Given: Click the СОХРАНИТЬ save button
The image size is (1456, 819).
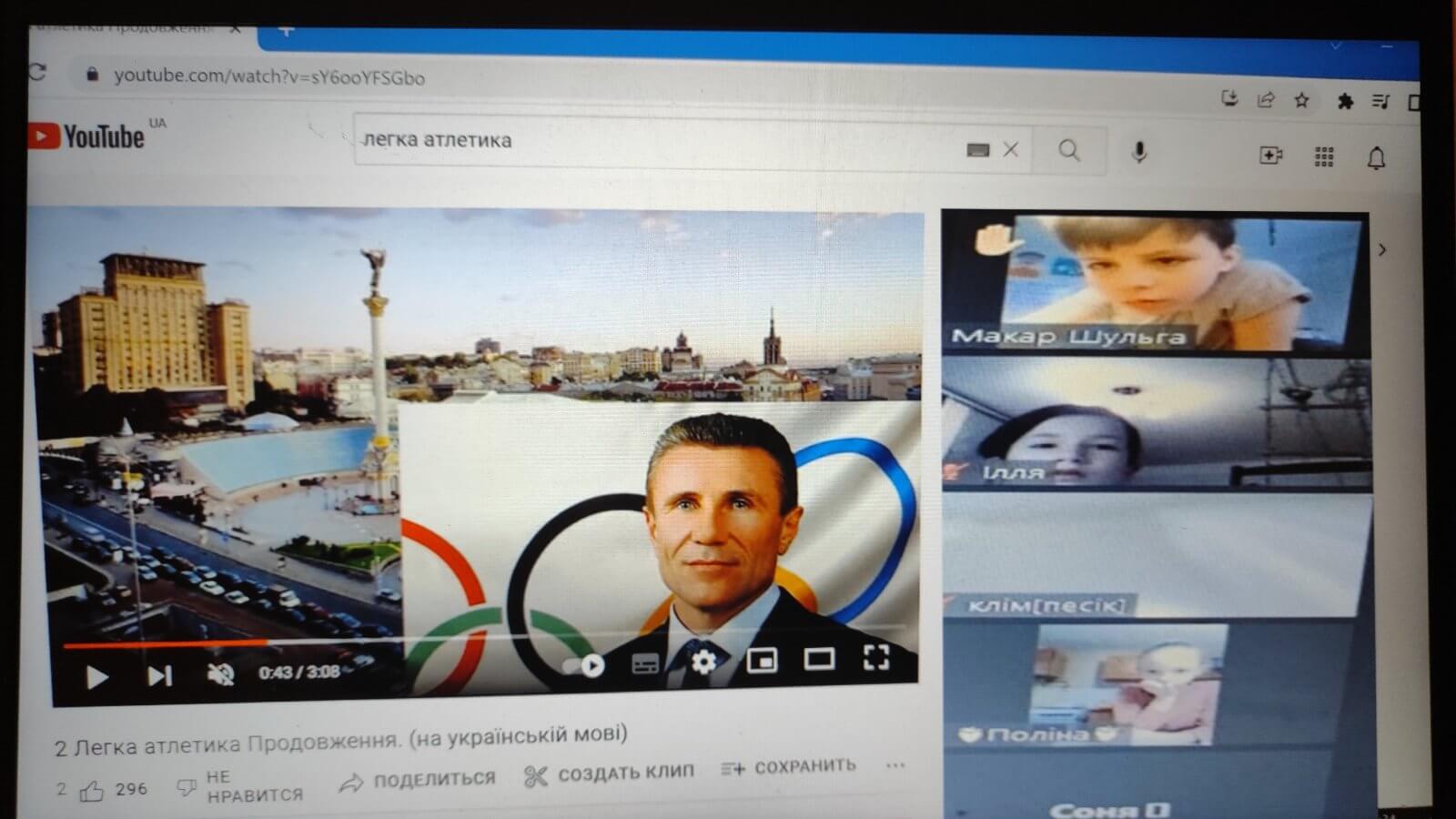Looking at the screenshot, I should 789,767.
